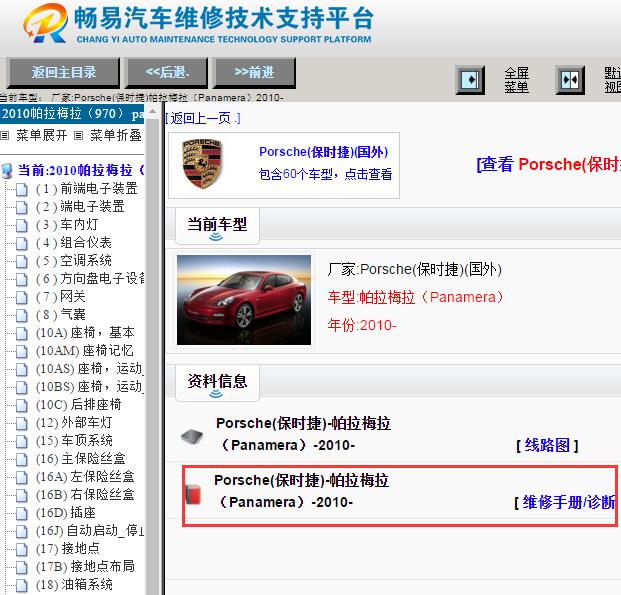Viewport: 621px width, 595px height.
Task: Open tree item (16B) 右保险丝盒
Action: tap(85, 494)
